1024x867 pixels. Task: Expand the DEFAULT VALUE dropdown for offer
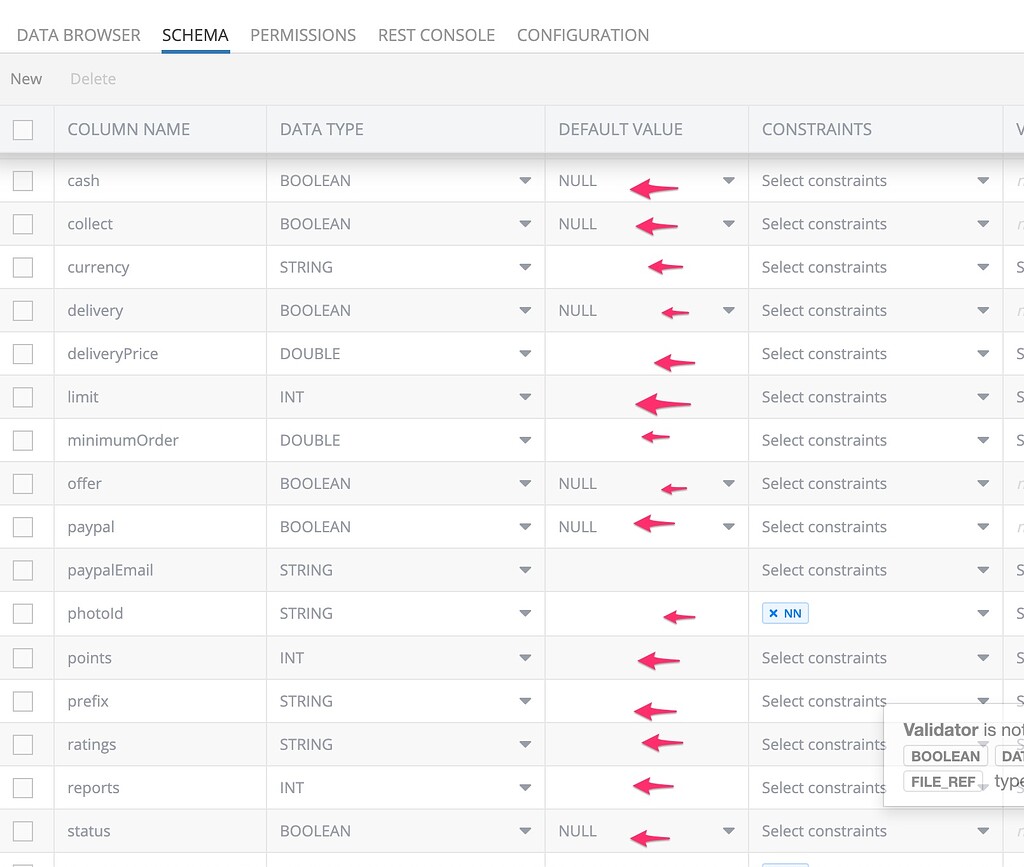click(729, 483)
